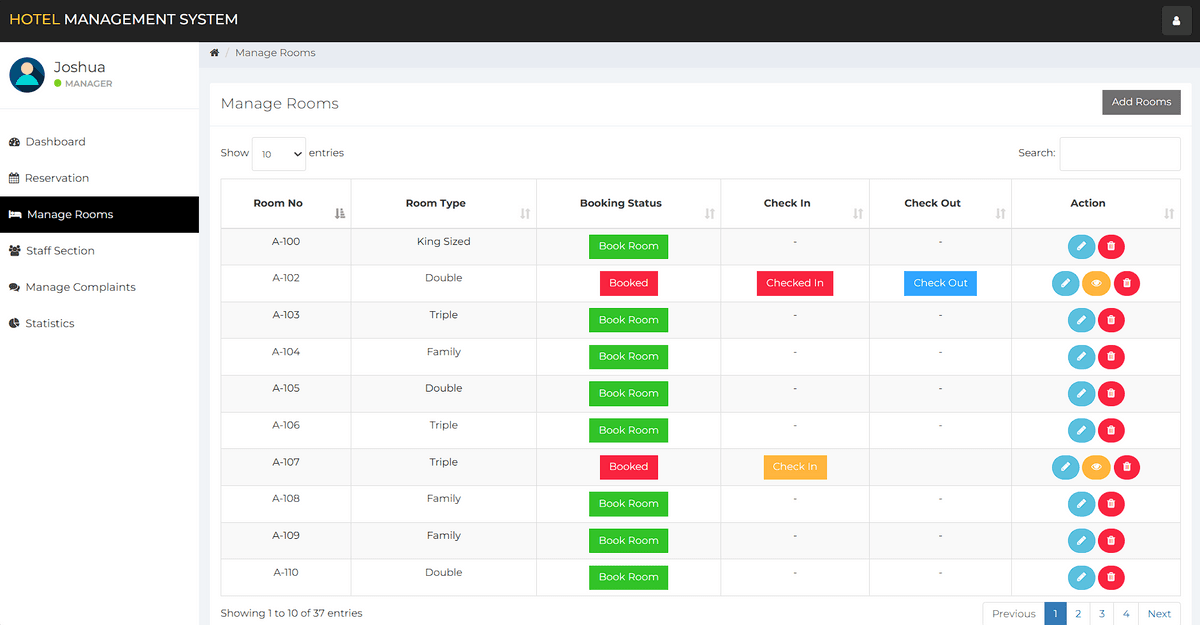Click the edit pencil icon for room A-110

1081,577
